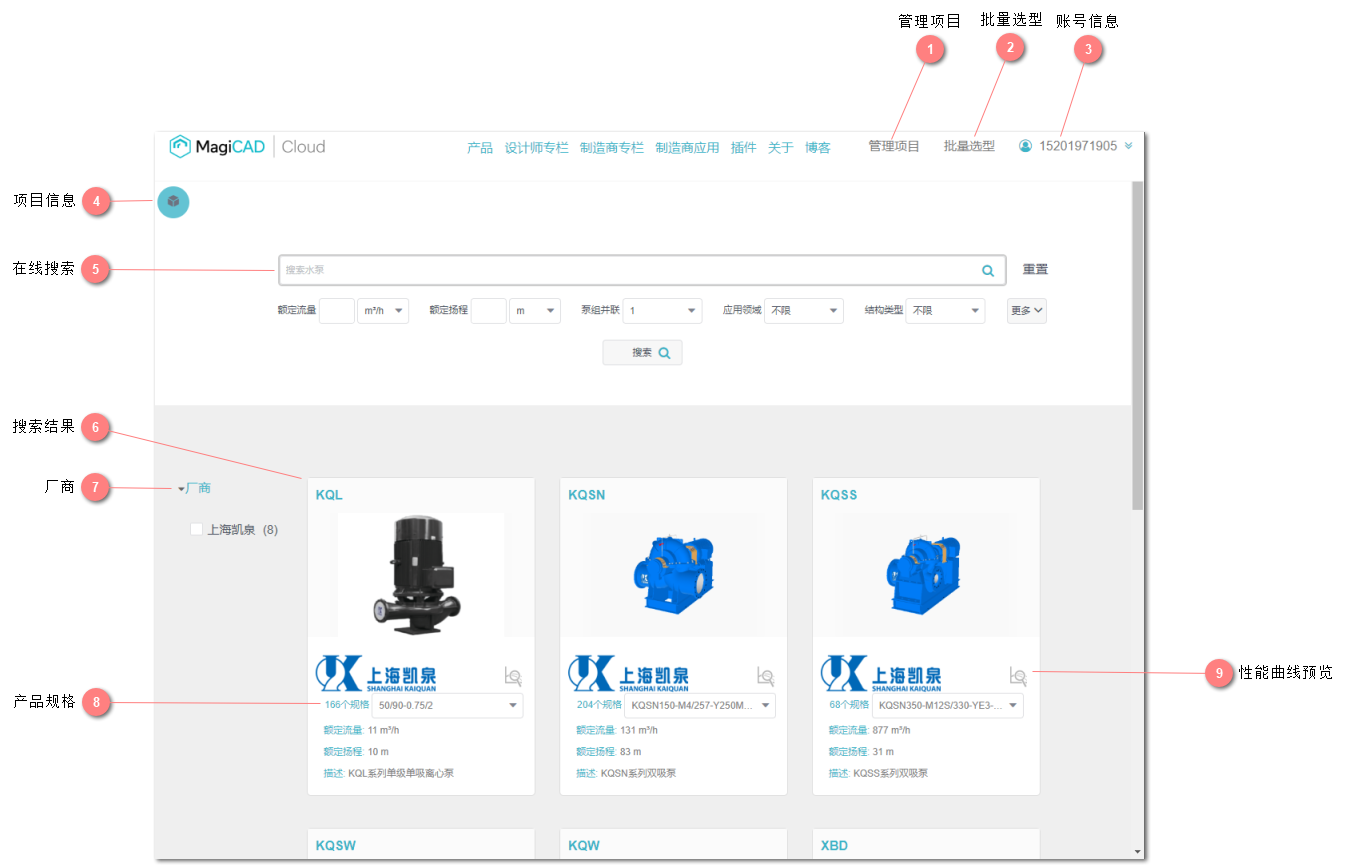Preview performance curve for KQSS pump

1018,676
